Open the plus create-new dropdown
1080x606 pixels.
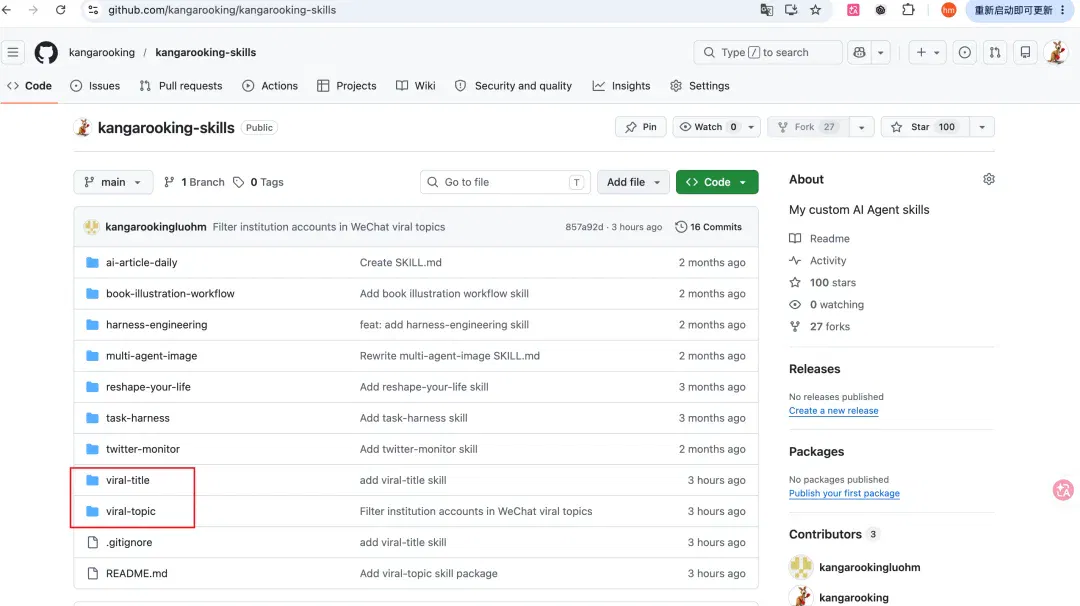coord(927,52)
